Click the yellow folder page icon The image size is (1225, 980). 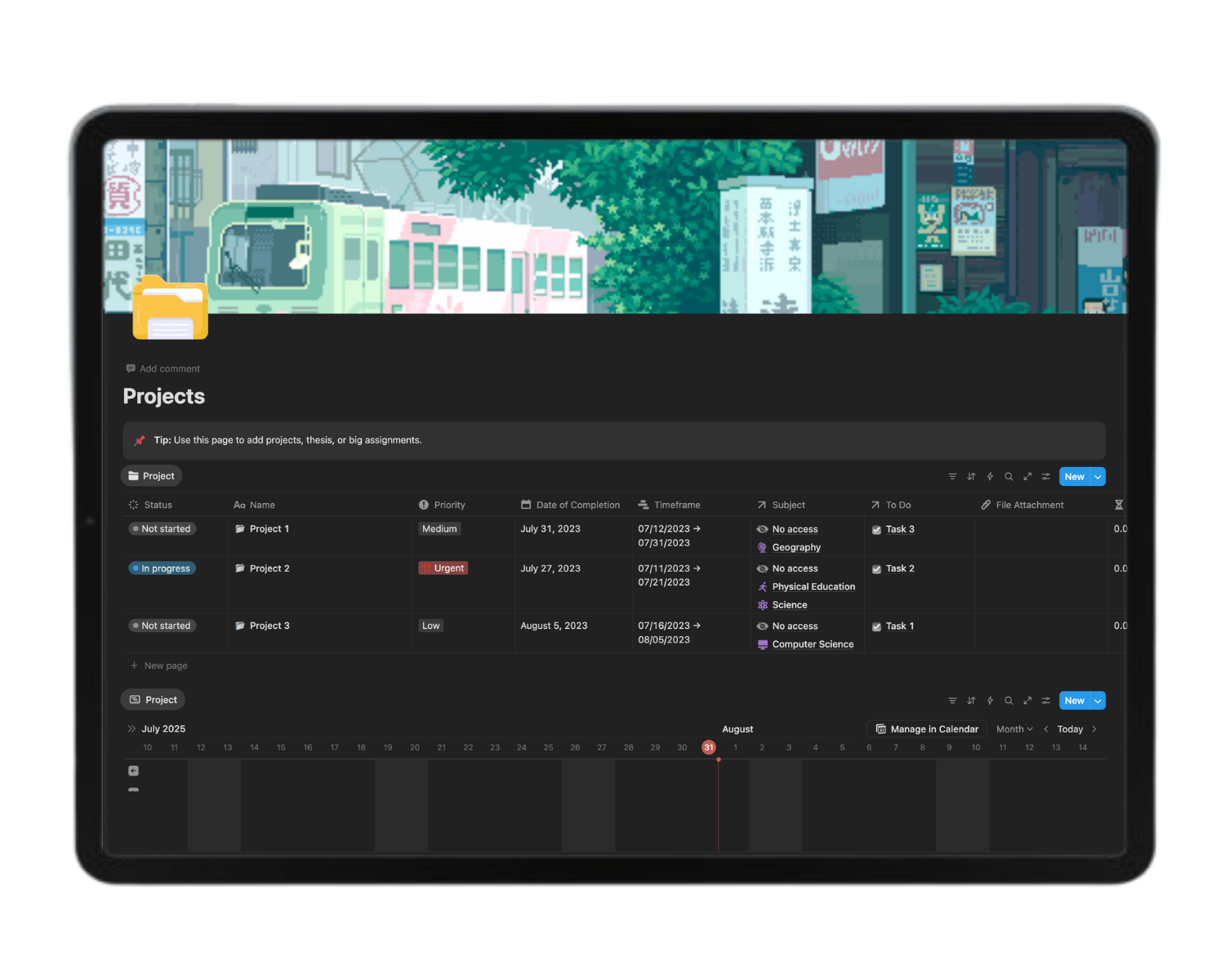[x=171, y=308]
